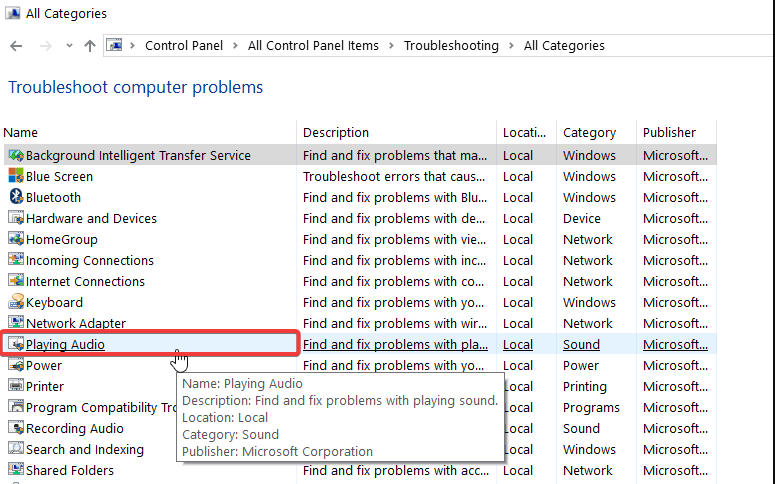Viewport: 775px width, 484px height.
Task: Click the Keyboard troubleshooter icon
Action: (15, 302)
